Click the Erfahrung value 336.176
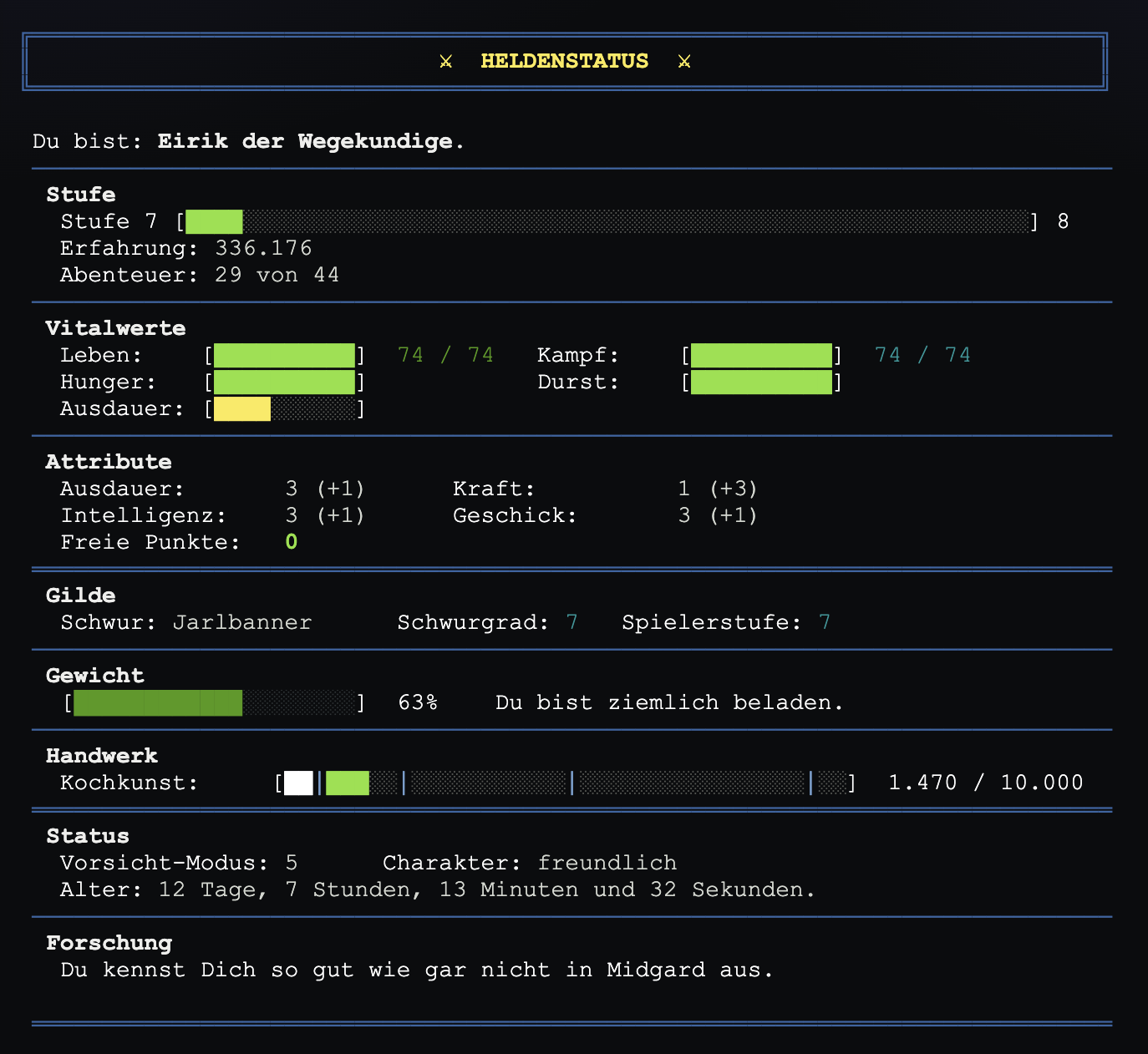 point(263,248)
